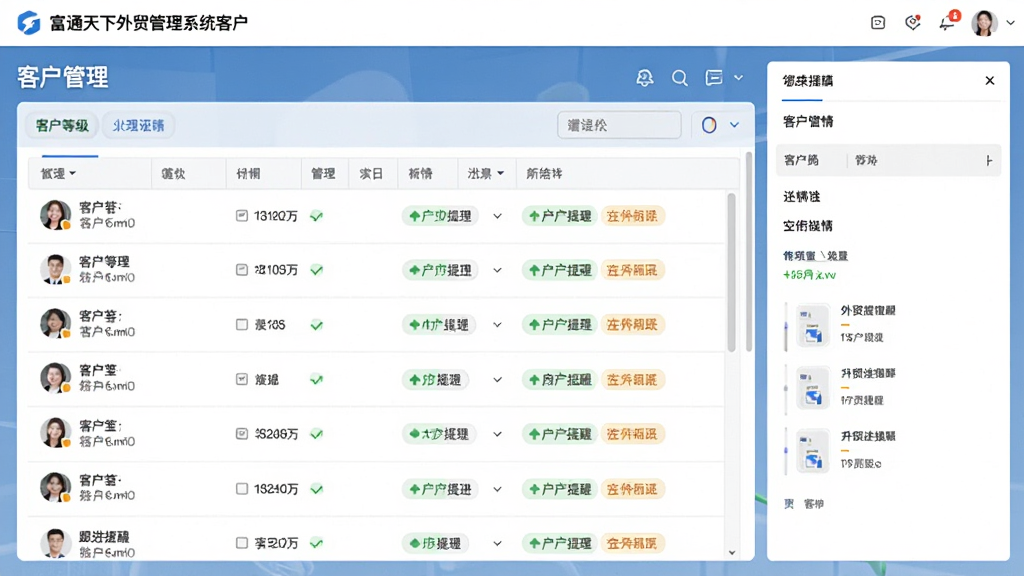Open the notification bell with the red badge
The width and height of the screenshot is (1024, 576).
click(x=947, y=23)
